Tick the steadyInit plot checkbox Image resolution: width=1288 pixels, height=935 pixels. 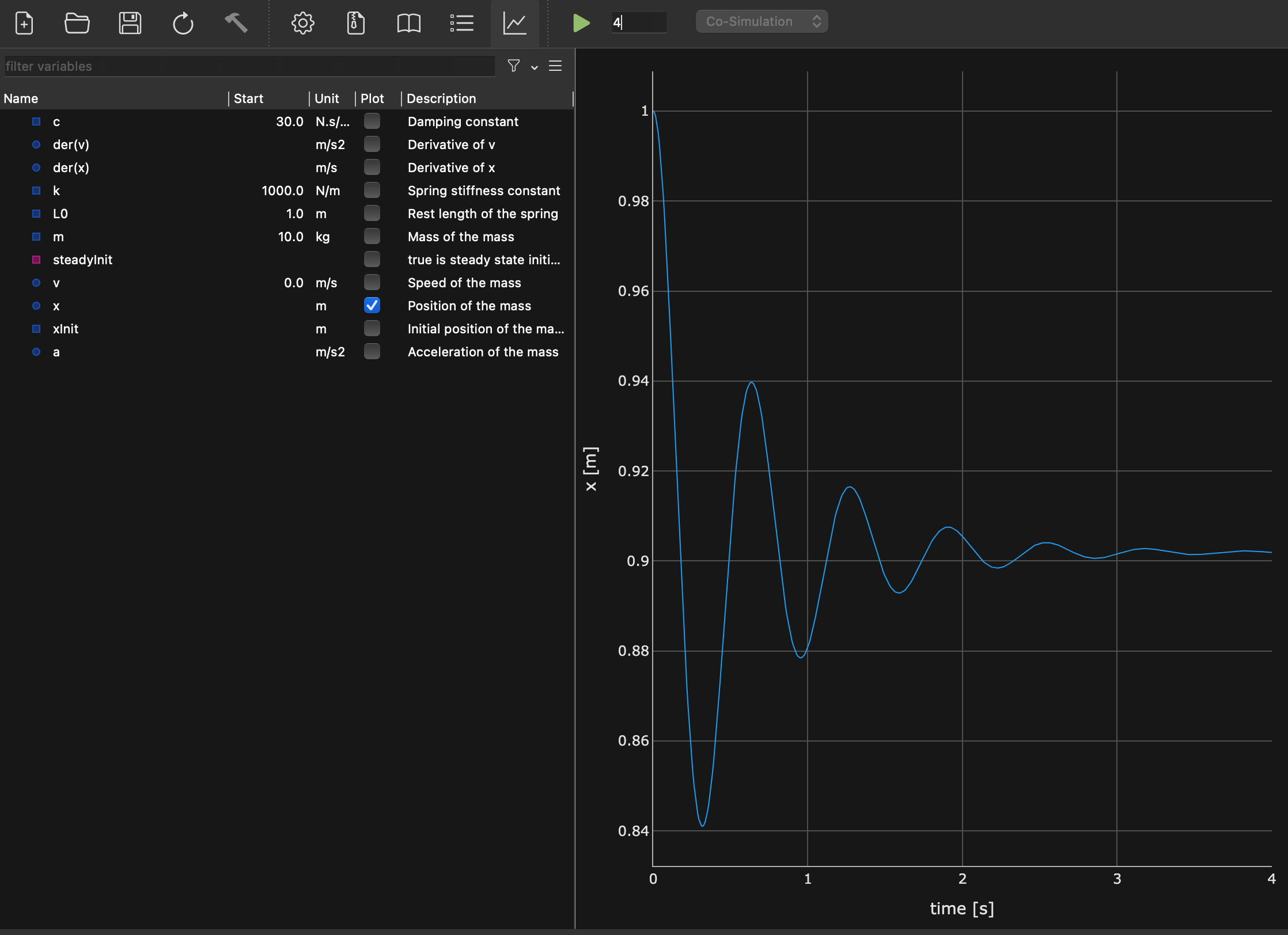pyautogui.click(x=372, y=259)
